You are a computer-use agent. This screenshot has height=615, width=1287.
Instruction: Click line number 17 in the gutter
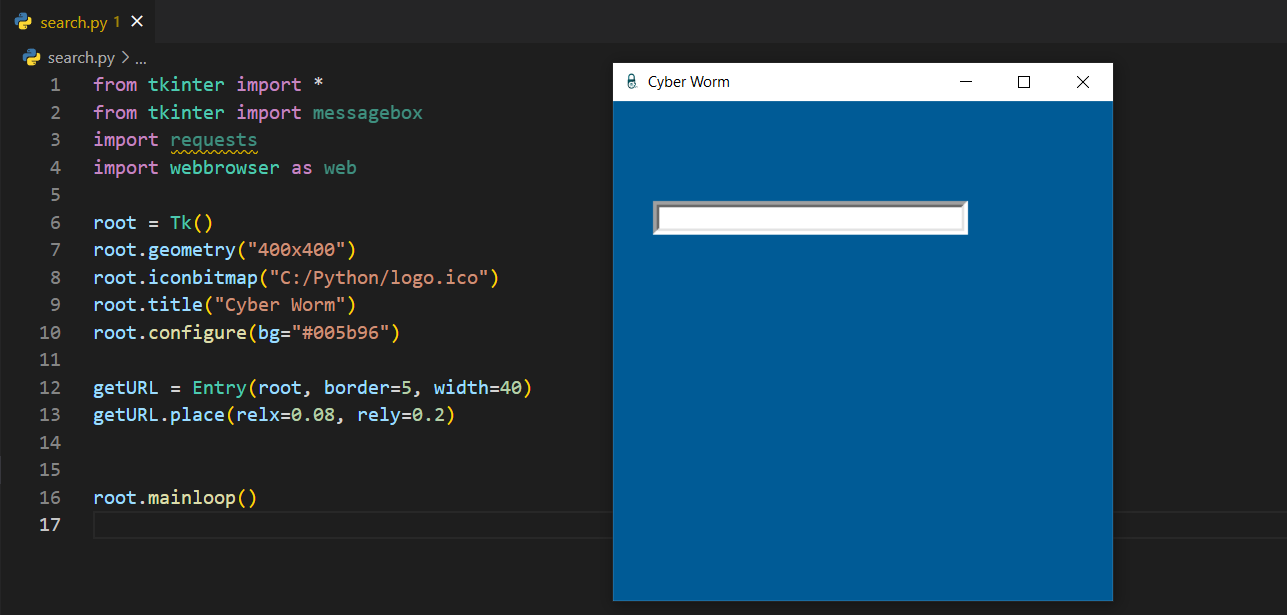[x=50, y=524]
